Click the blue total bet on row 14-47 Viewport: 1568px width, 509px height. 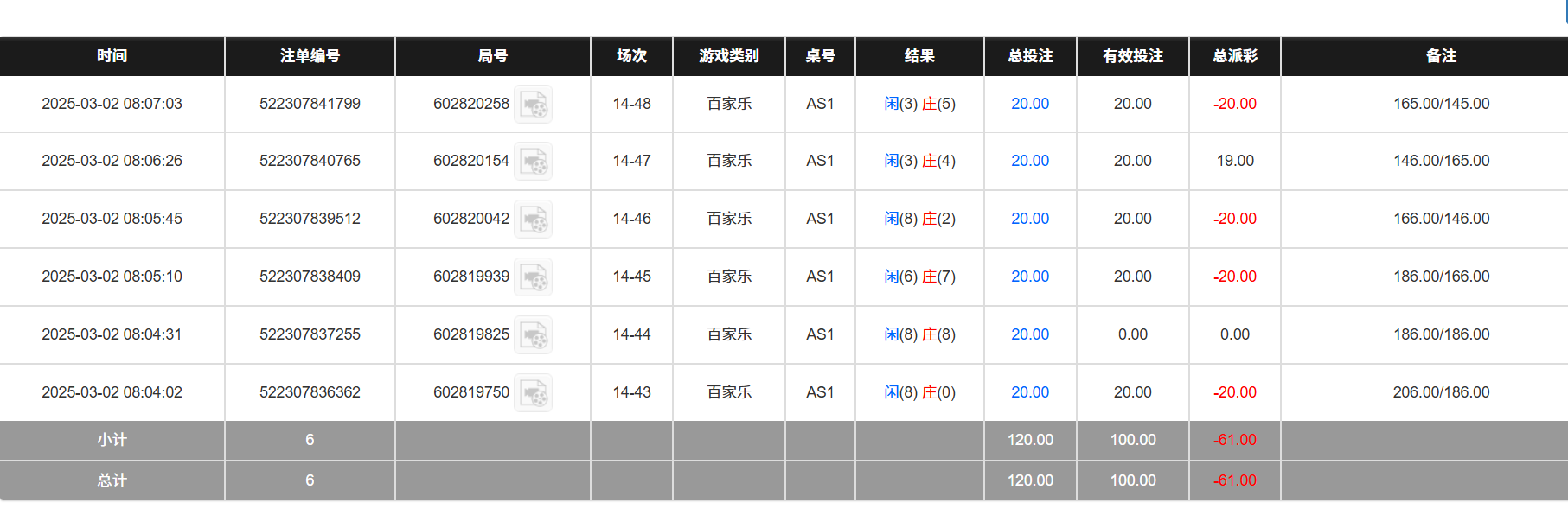coord(1029,161)
